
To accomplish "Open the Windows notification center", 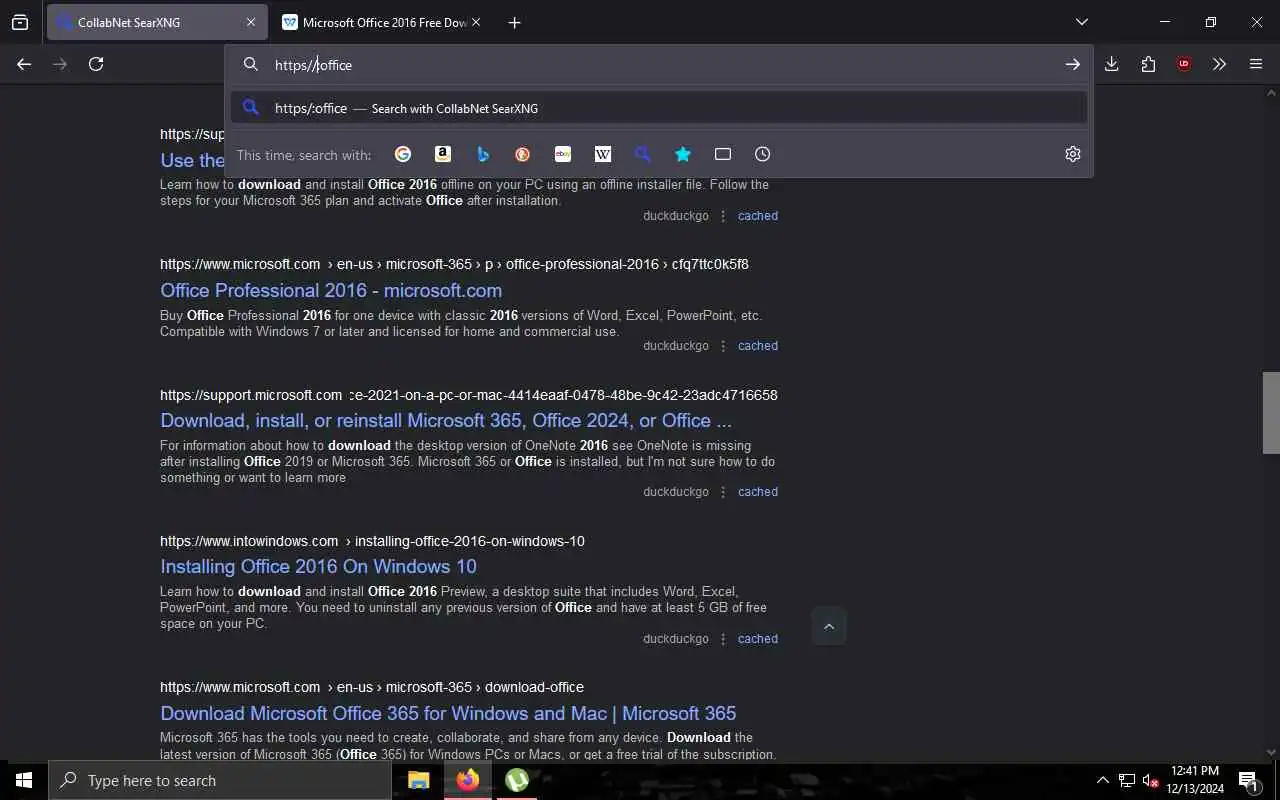I will pos(1248,780).
